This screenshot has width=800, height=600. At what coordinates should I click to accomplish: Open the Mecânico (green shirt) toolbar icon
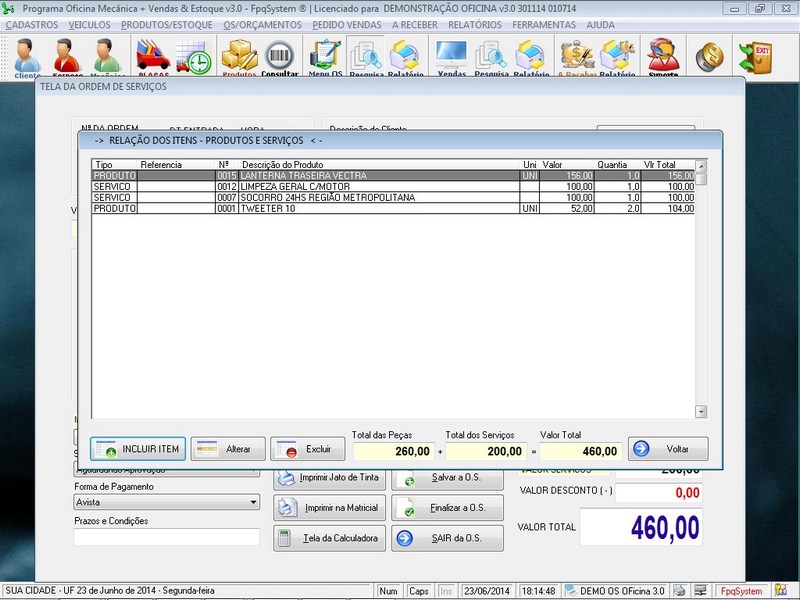[107, 57]
